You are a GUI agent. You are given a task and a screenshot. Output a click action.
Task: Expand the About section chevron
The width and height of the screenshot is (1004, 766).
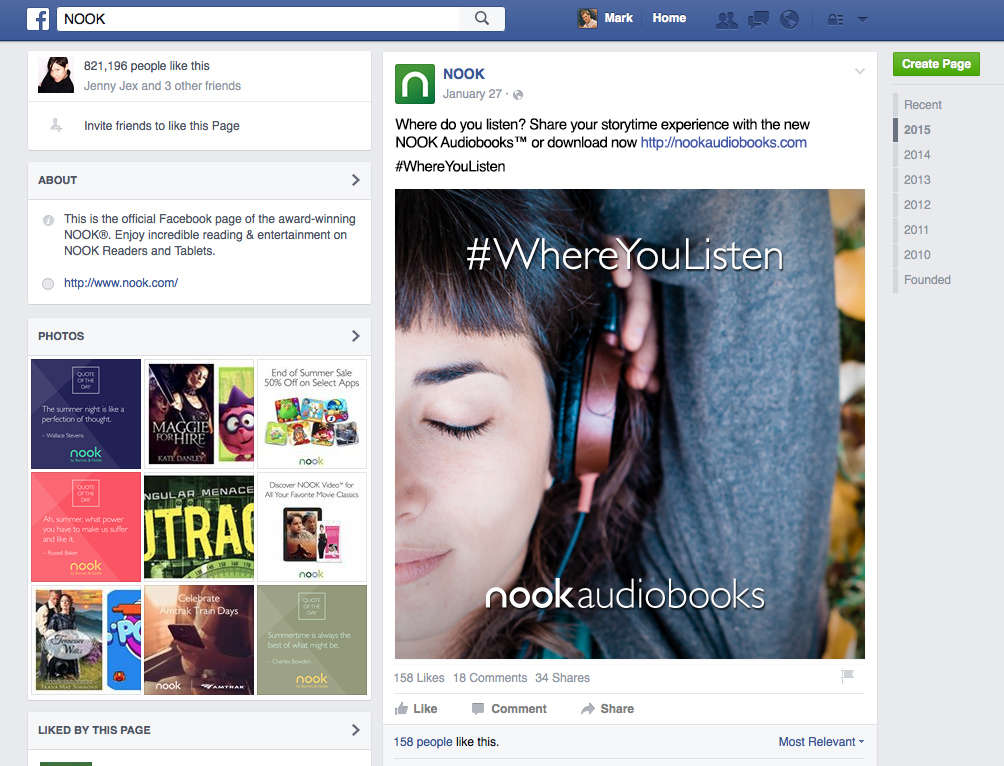[x=356, y=180]
